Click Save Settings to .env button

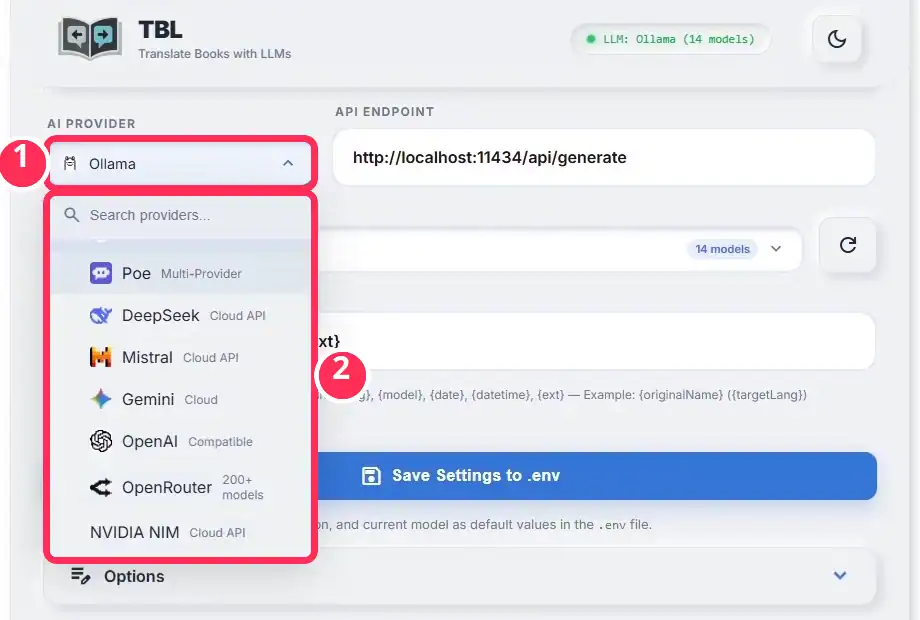click(x=597, y=476)
